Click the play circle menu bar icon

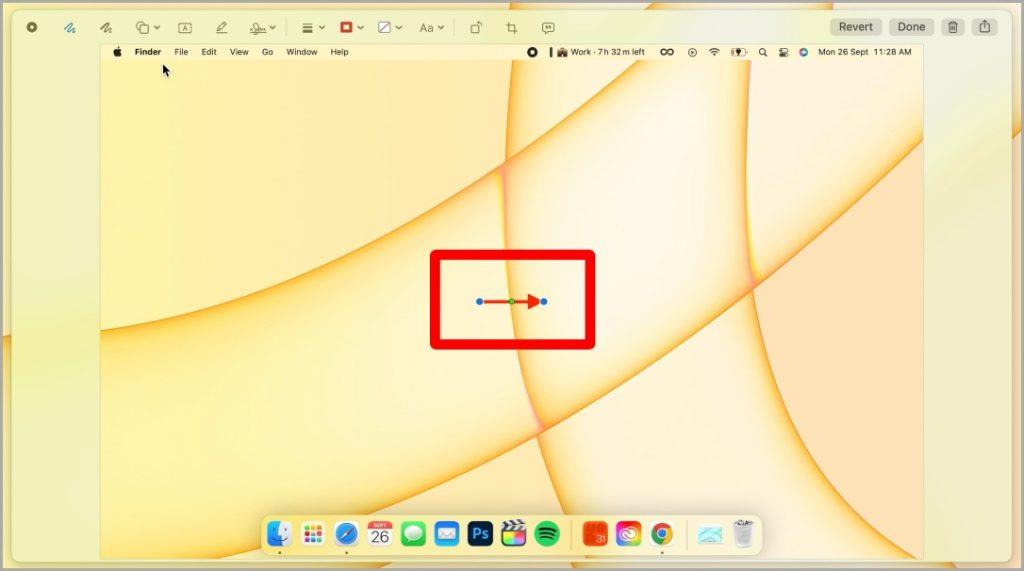coord(692,52)
